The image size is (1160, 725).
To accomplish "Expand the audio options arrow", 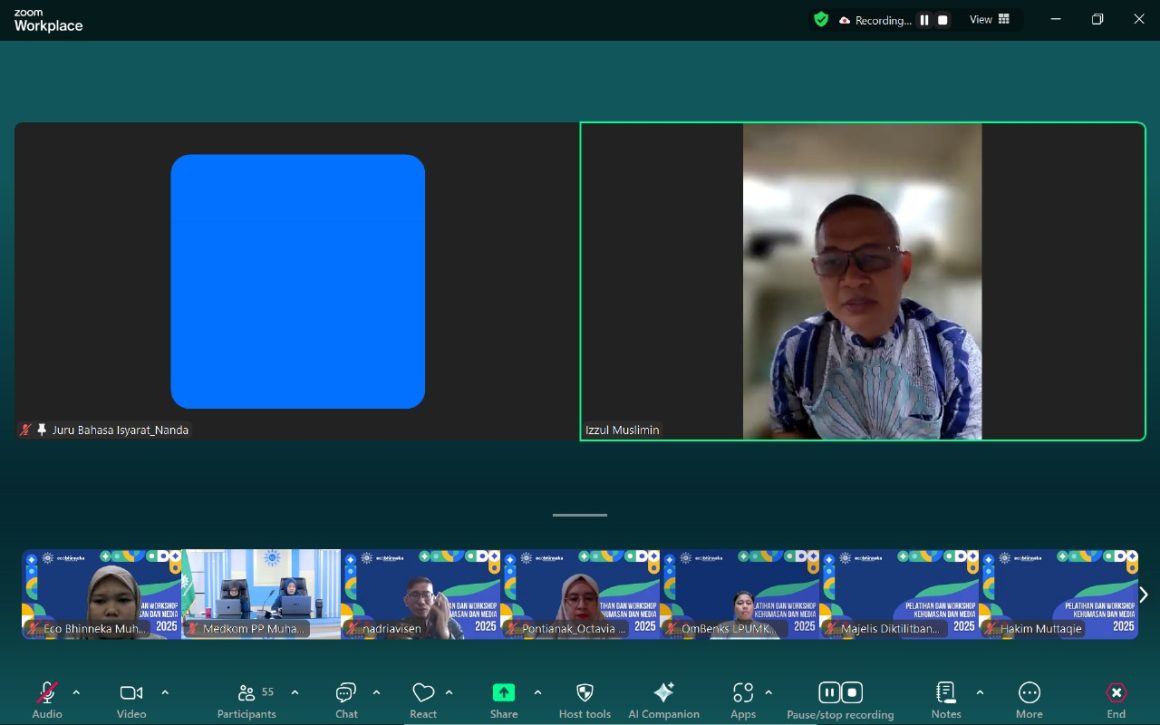I will 76,692.
